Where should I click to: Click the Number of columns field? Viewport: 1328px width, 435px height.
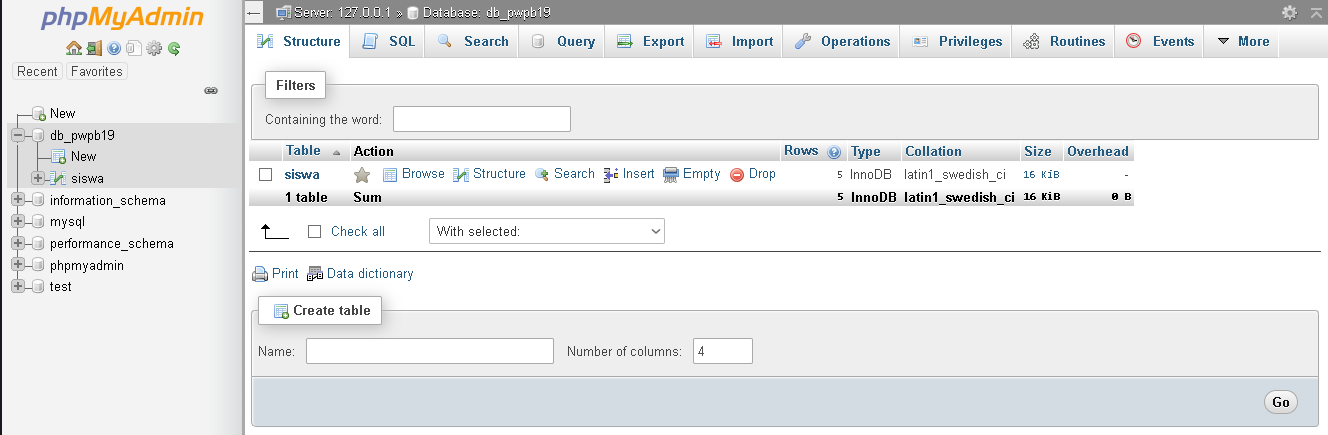click(x=722, y=351)
